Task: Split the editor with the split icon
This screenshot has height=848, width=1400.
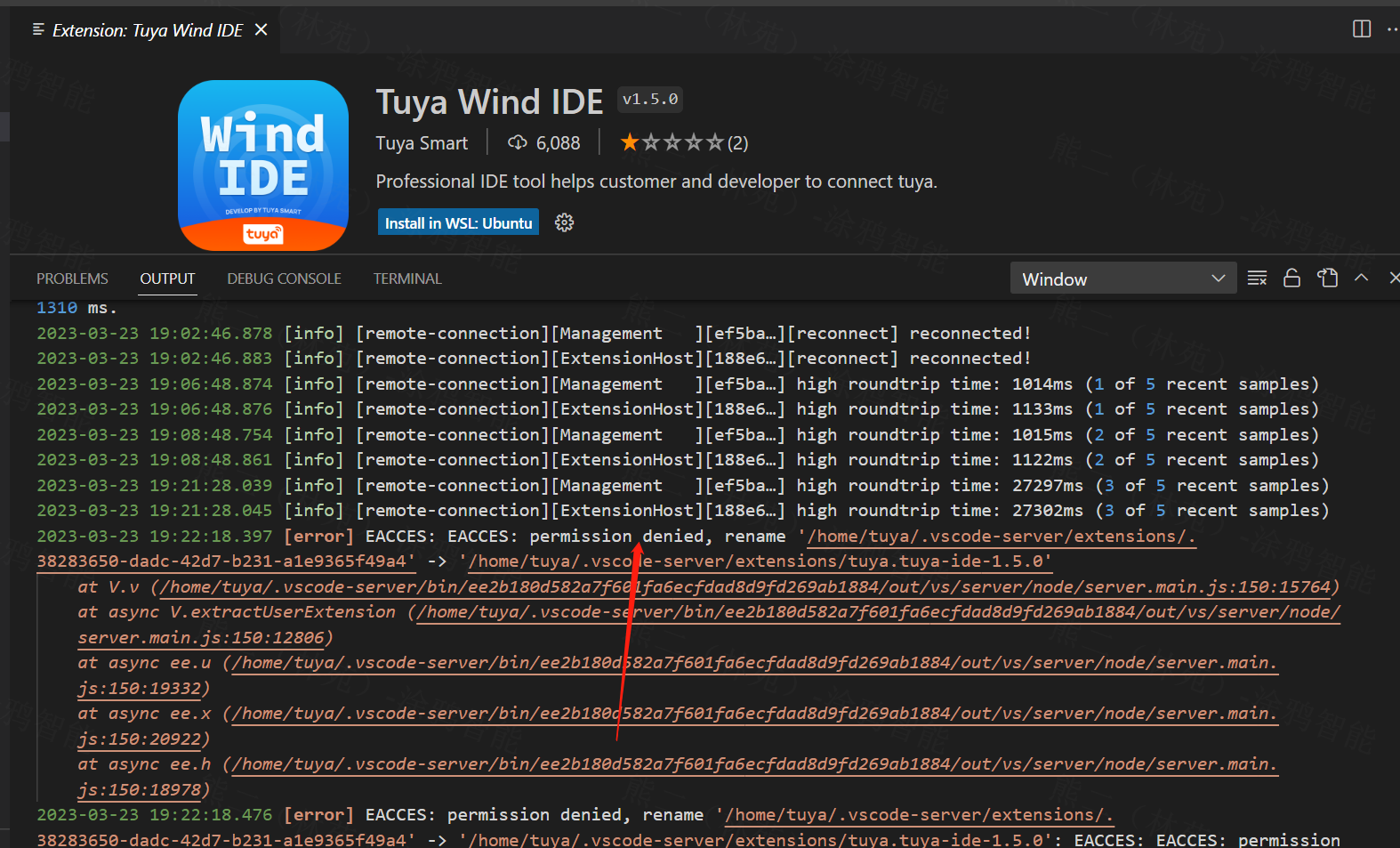Action: (x=1361, y=29)
